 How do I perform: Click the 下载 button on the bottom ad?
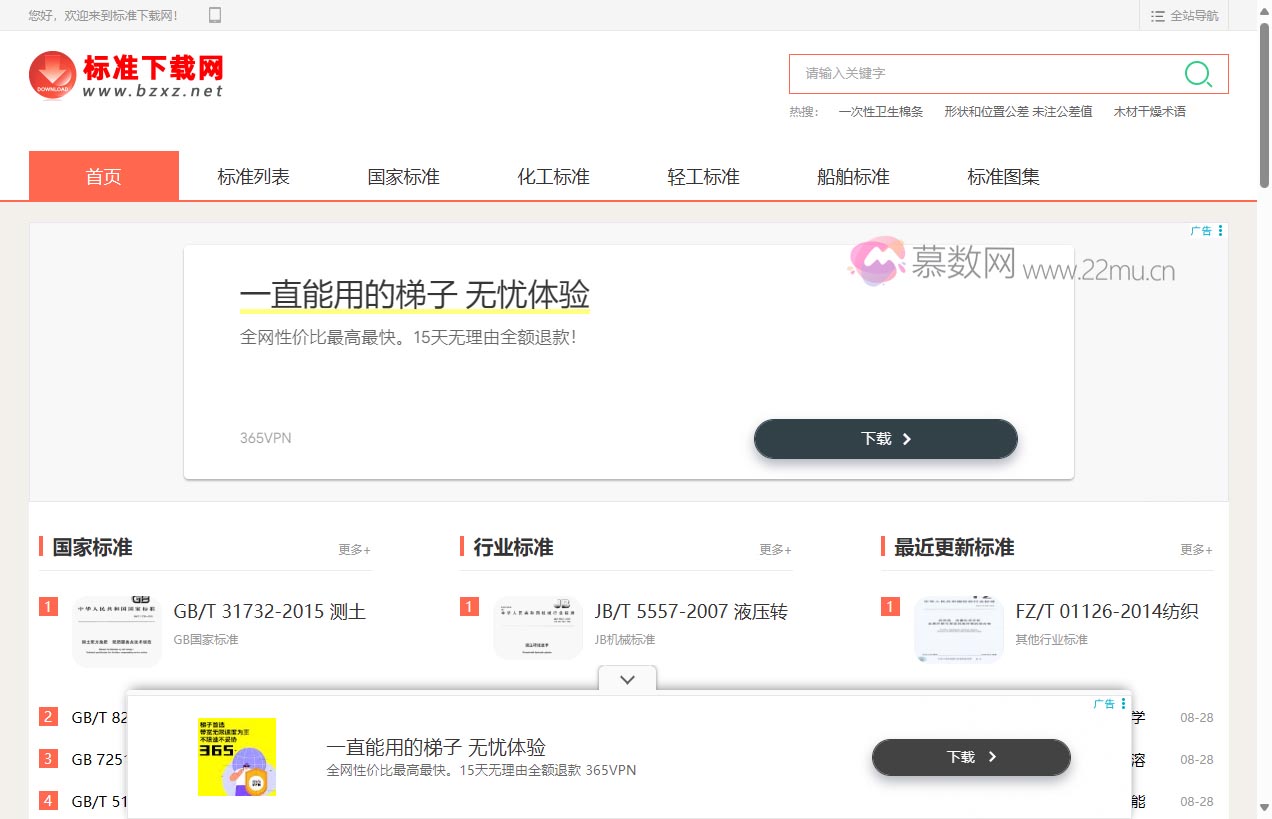tap(969, 757)
